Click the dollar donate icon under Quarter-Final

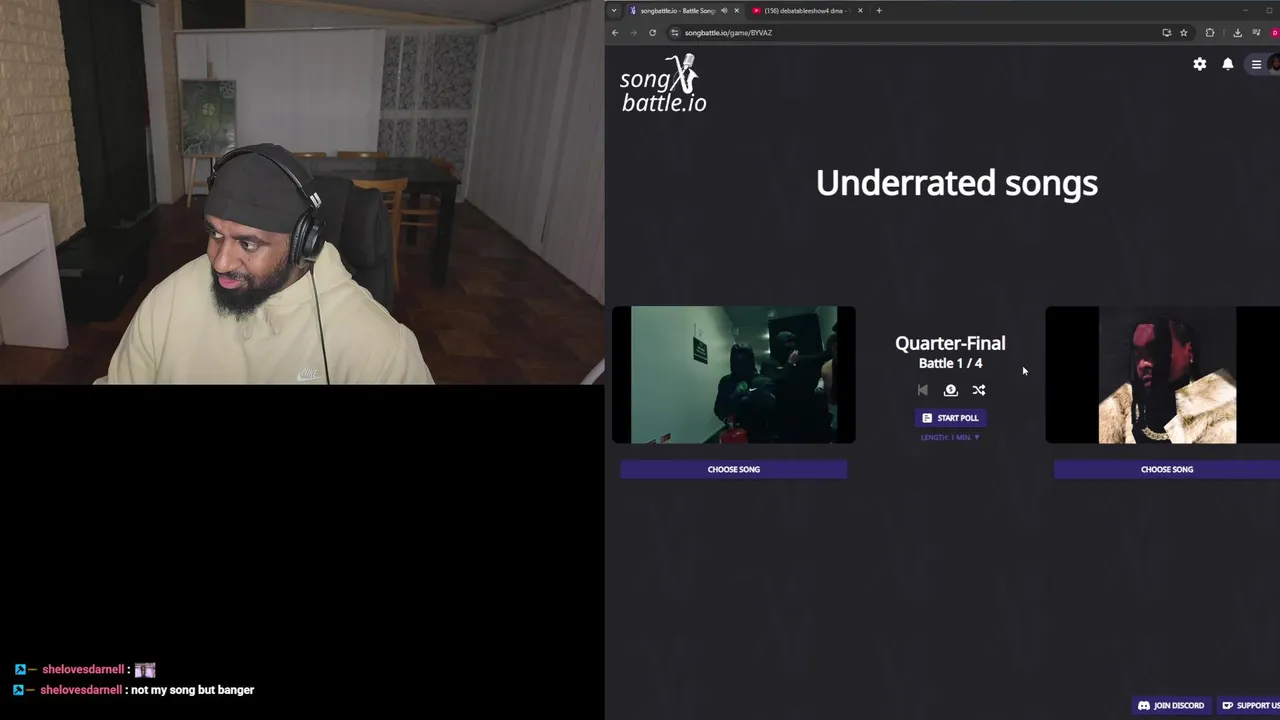click(x=951, y=390)
